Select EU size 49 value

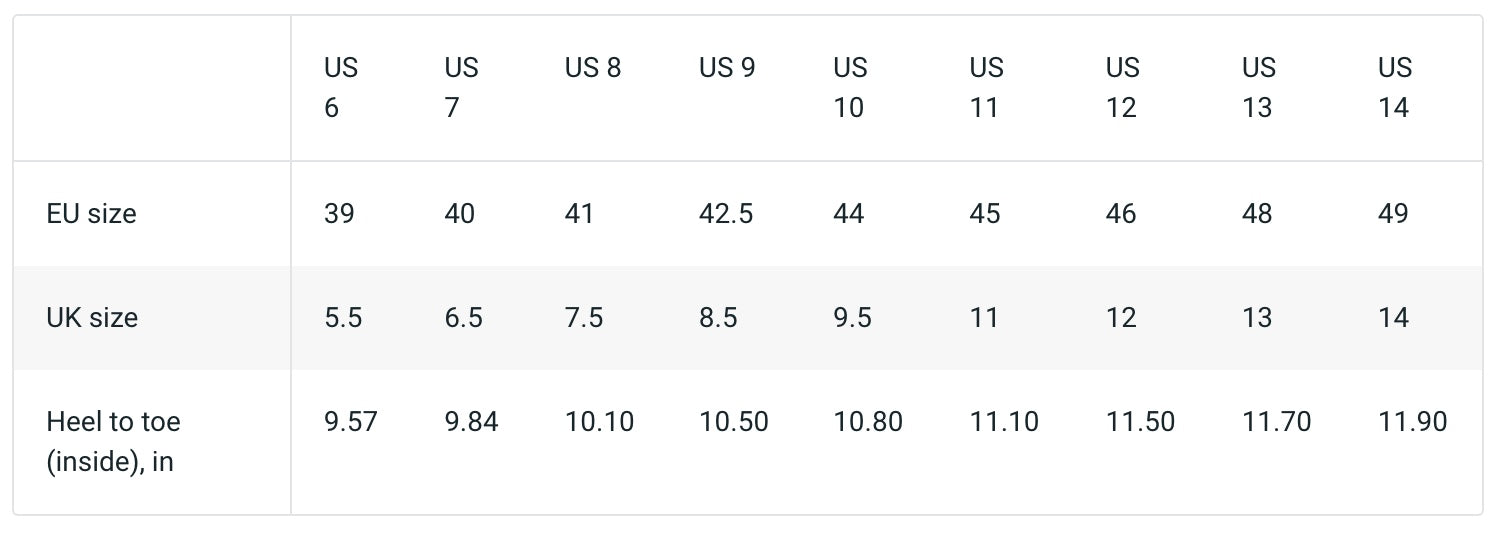1393,214
